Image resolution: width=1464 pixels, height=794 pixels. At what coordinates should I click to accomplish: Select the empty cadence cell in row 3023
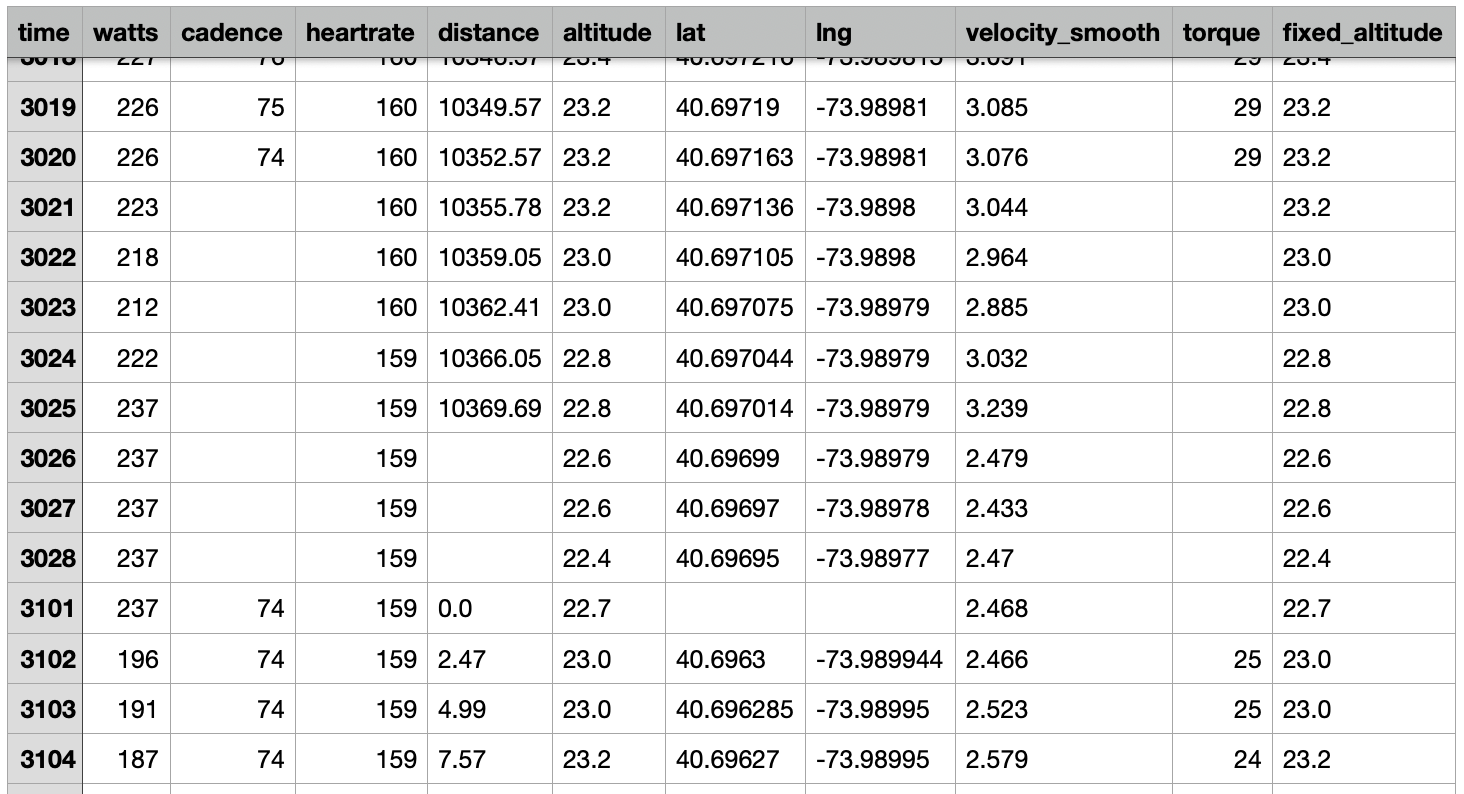232,308
